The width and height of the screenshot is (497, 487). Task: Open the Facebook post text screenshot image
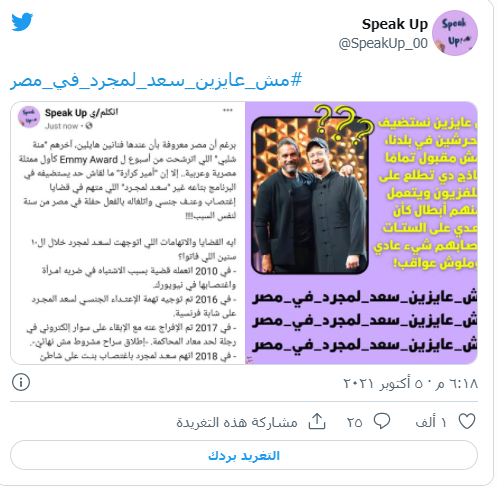tap(128, 233)
